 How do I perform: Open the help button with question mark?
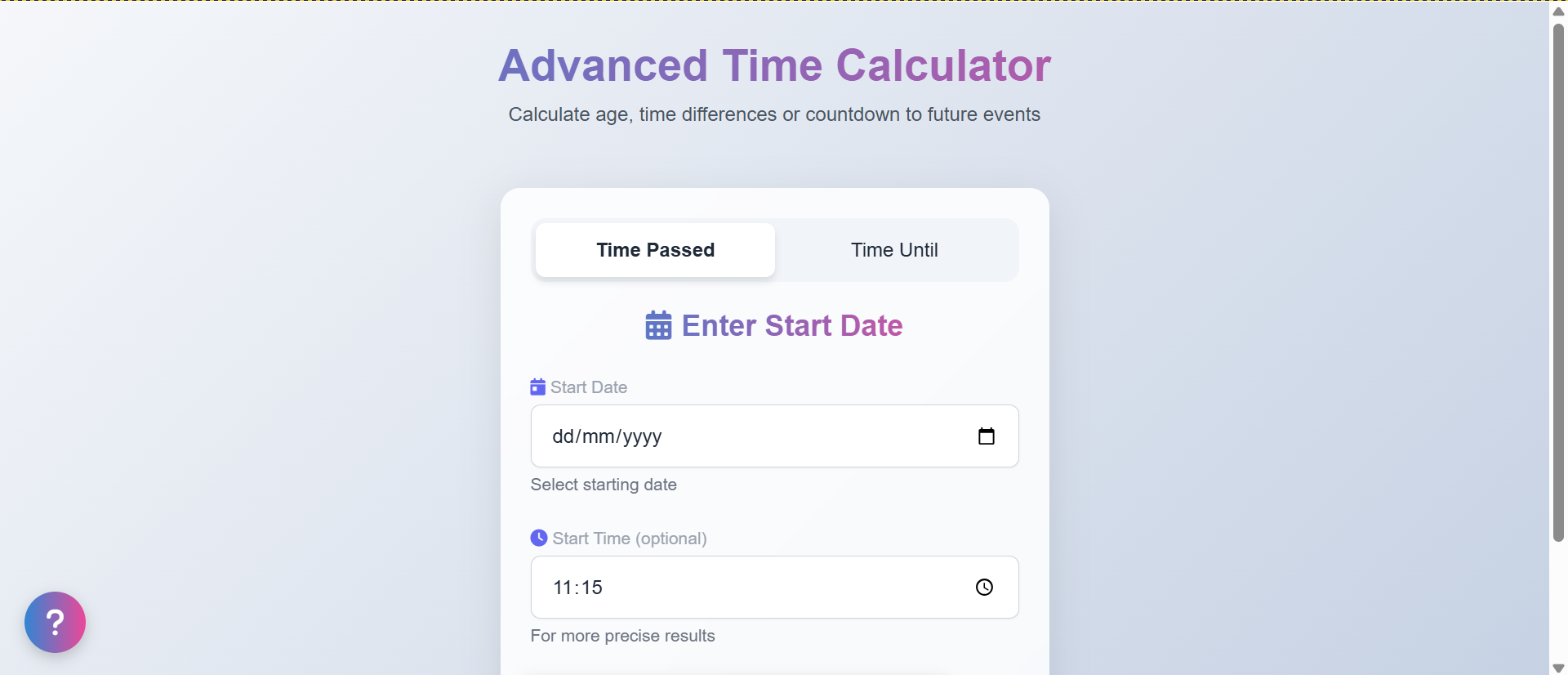[x=54, y=622]
